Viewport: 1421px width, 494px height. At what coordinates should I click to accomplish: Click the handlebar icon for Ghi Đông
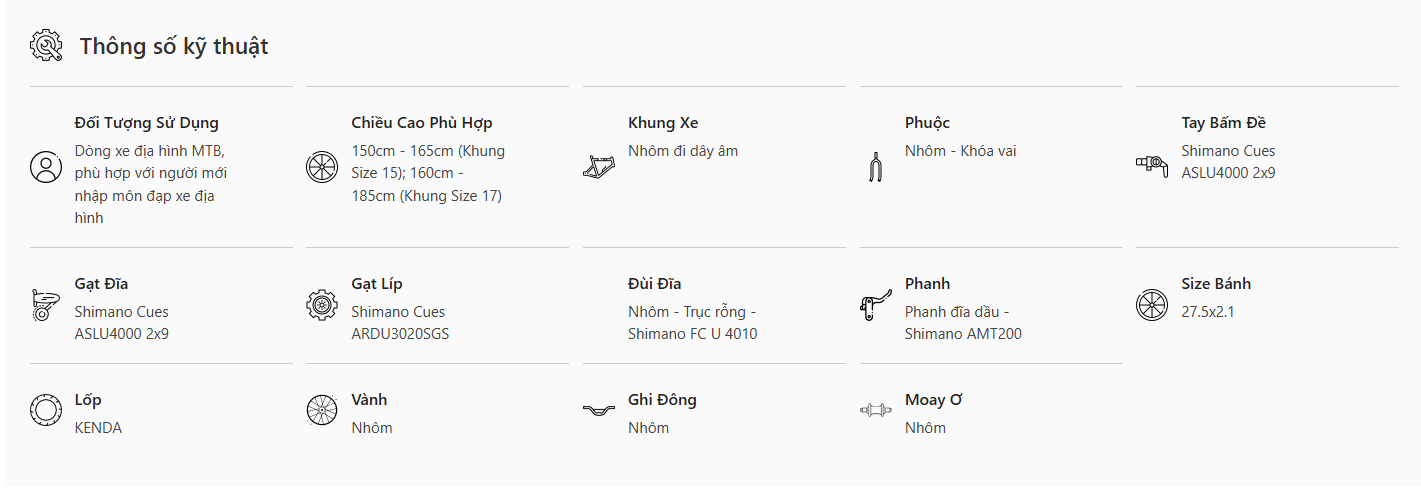[598, 410]
